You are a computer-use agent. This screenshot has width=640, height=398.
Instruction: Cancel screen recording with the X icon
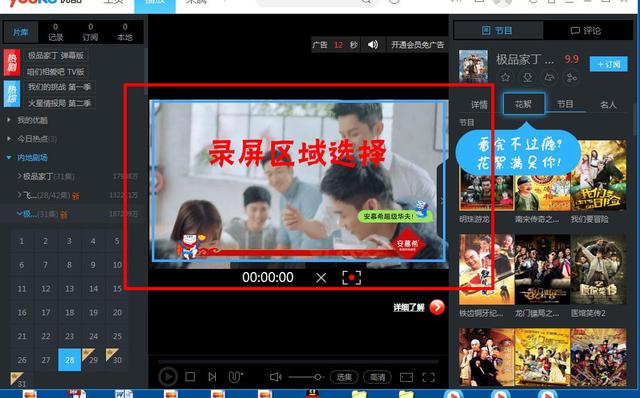321,278
